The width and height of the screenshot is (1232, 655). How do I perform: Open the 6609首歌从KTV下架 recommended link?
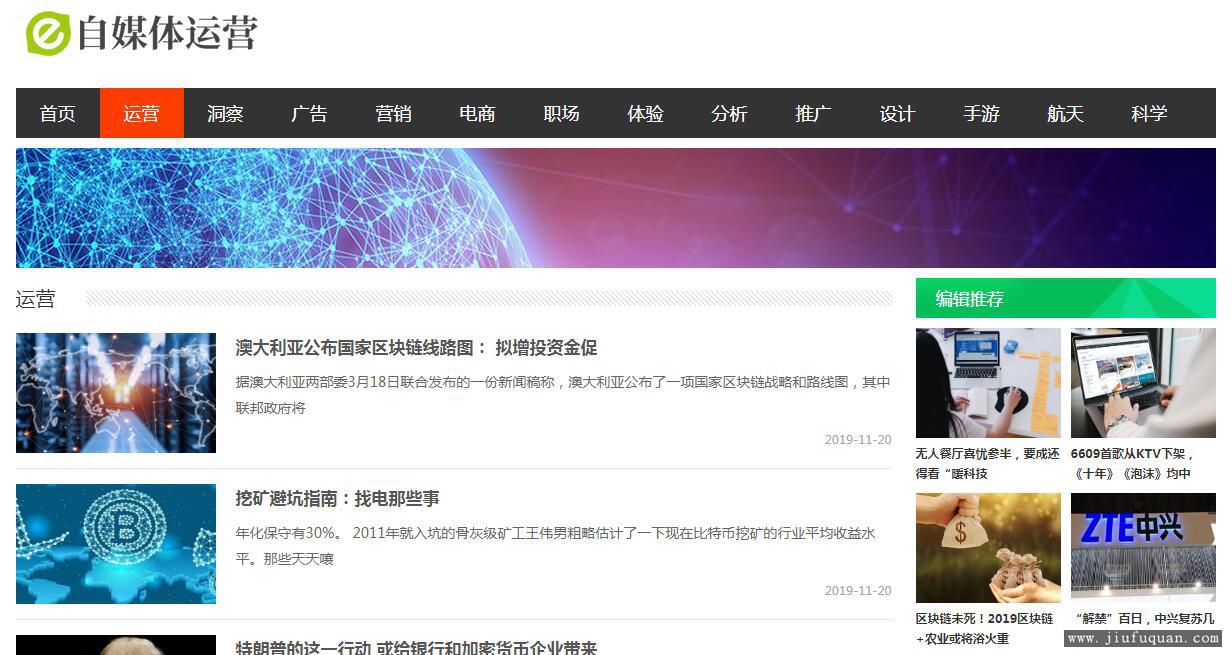click(x=1133, y=464)
